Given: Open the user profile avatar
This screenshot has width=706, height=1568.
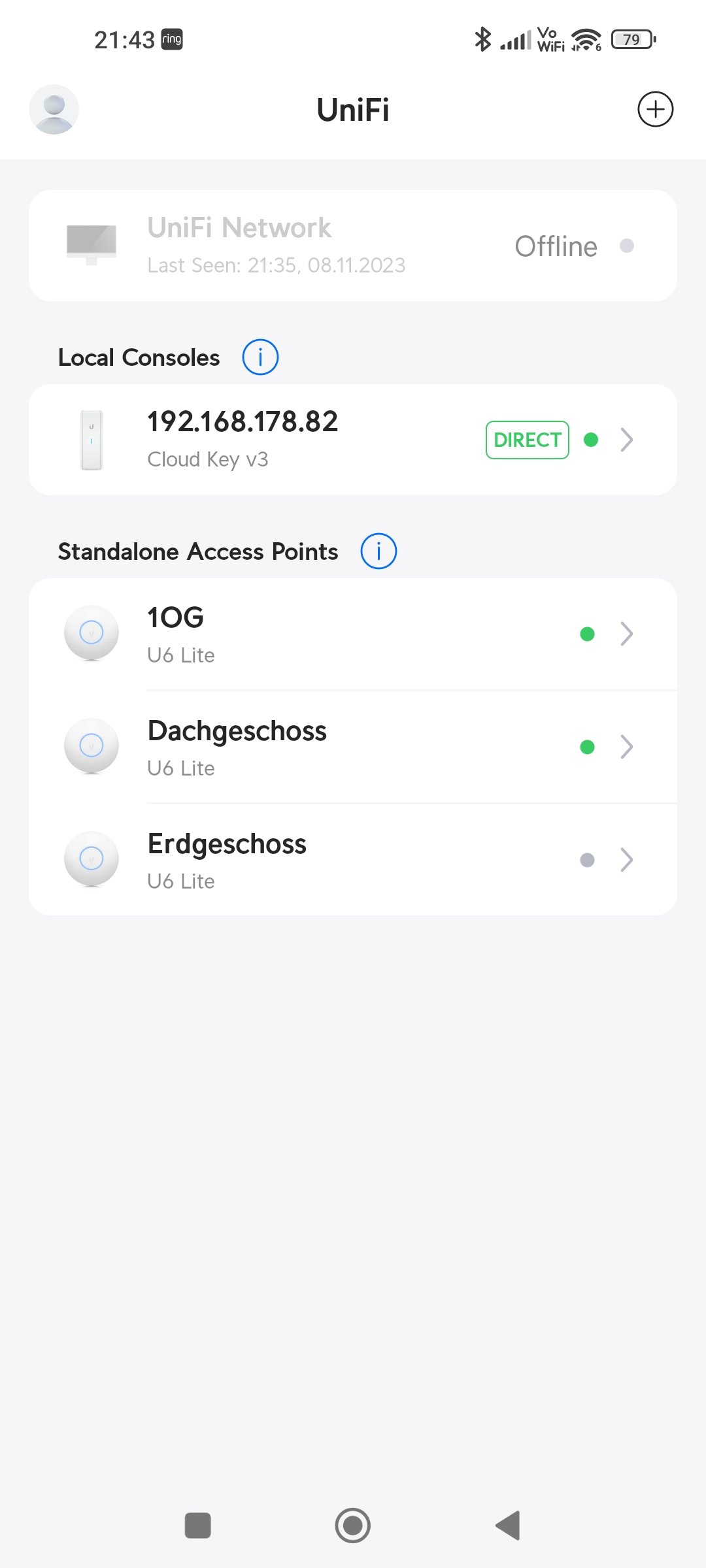Looking at the screenshot, I should [x=54, y=109].
